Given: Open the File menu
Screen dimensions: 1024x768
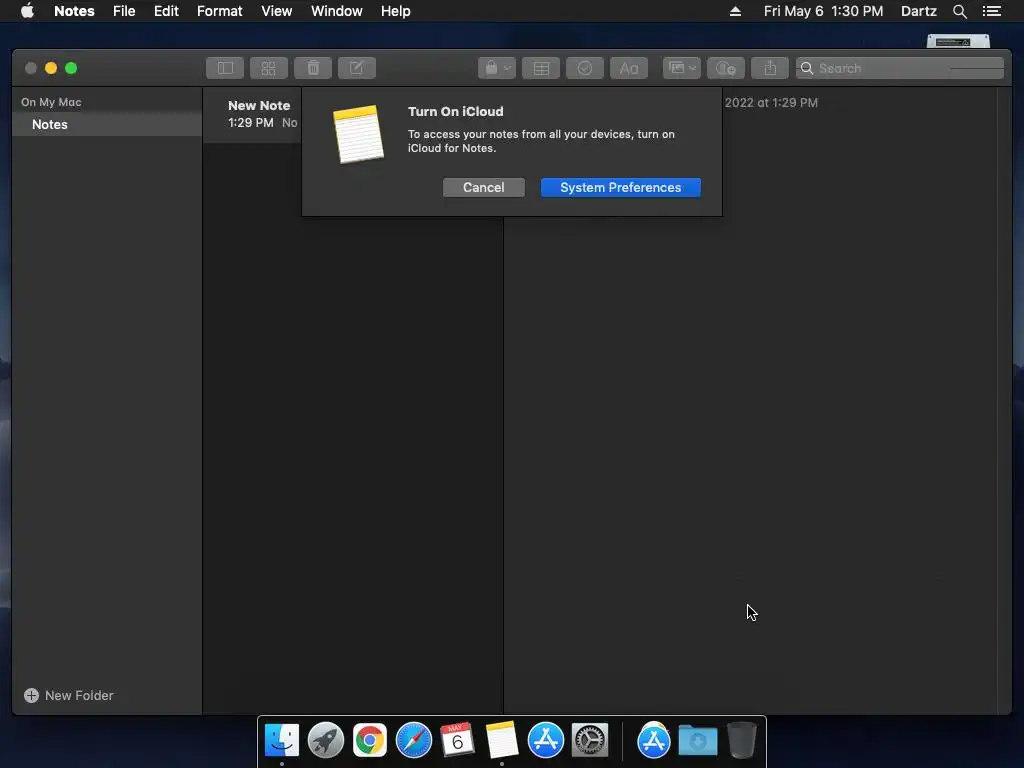Looking at the screenshot, I should pyautogui.click(x=124, y=11).
